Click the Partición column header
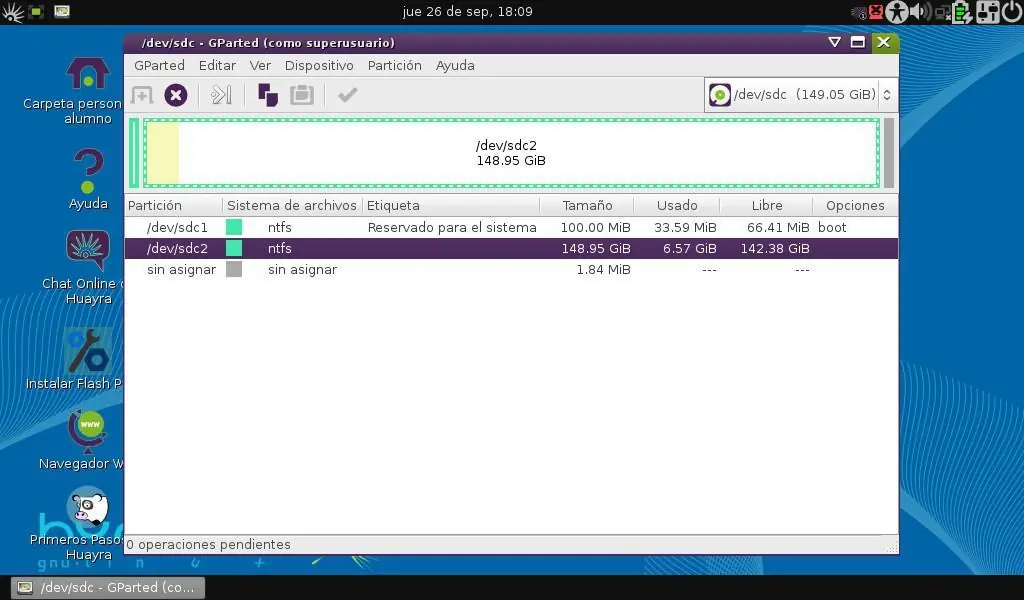 [174, 206]
